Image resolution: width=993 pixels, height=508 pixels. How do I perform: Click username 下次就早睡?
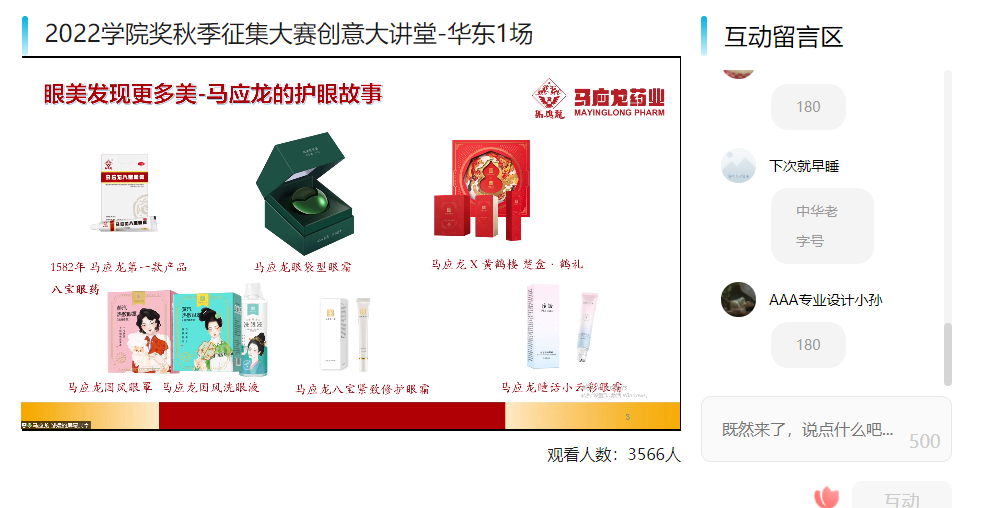pyautogui.click(x=804, y=166)
